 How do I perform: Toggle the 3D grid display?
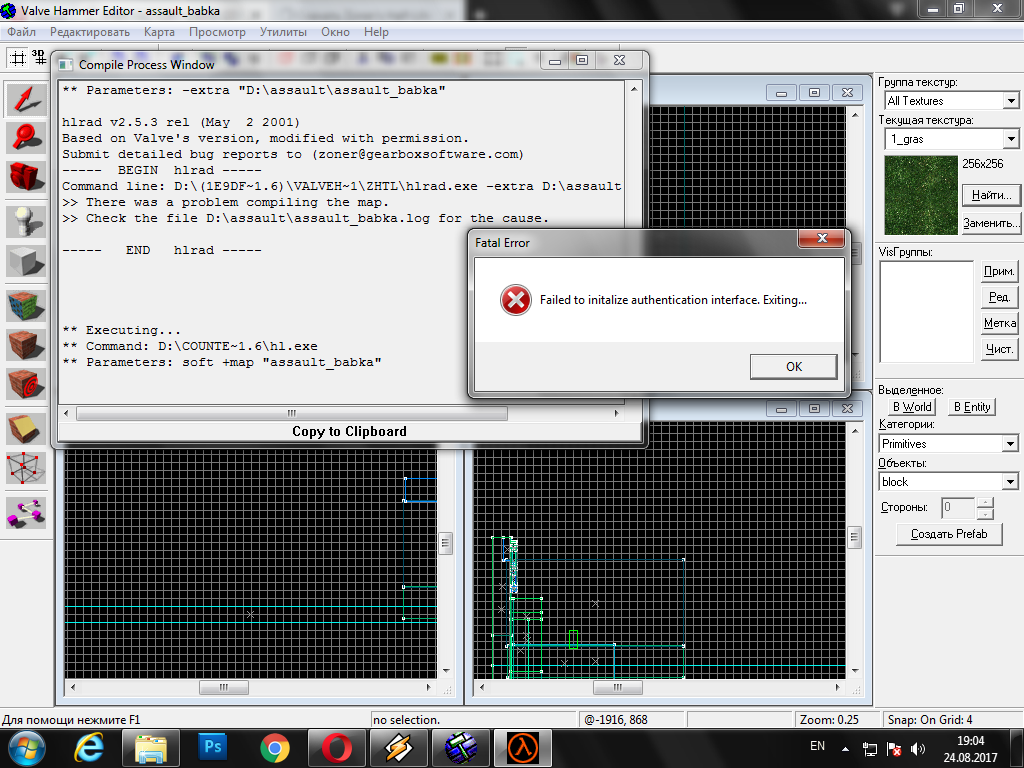coord(39,57)
